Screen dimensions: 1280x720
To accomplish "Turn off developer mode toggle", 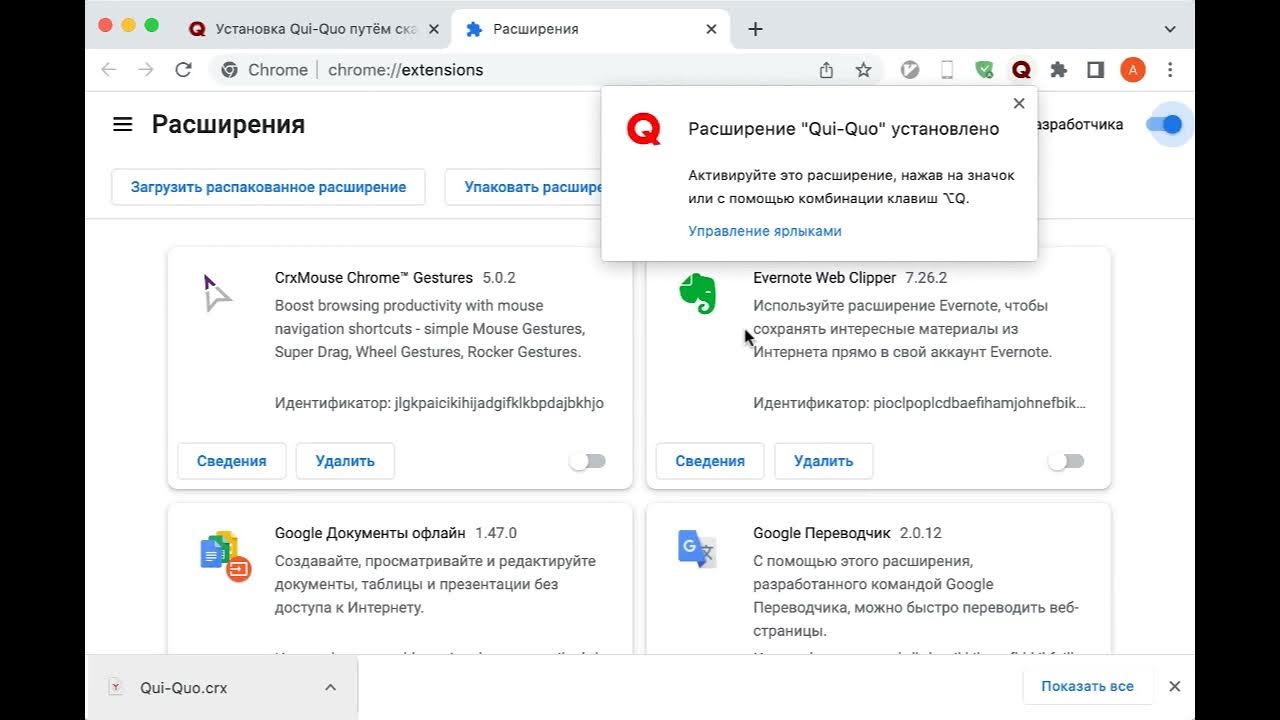I will pos(1164,125).
